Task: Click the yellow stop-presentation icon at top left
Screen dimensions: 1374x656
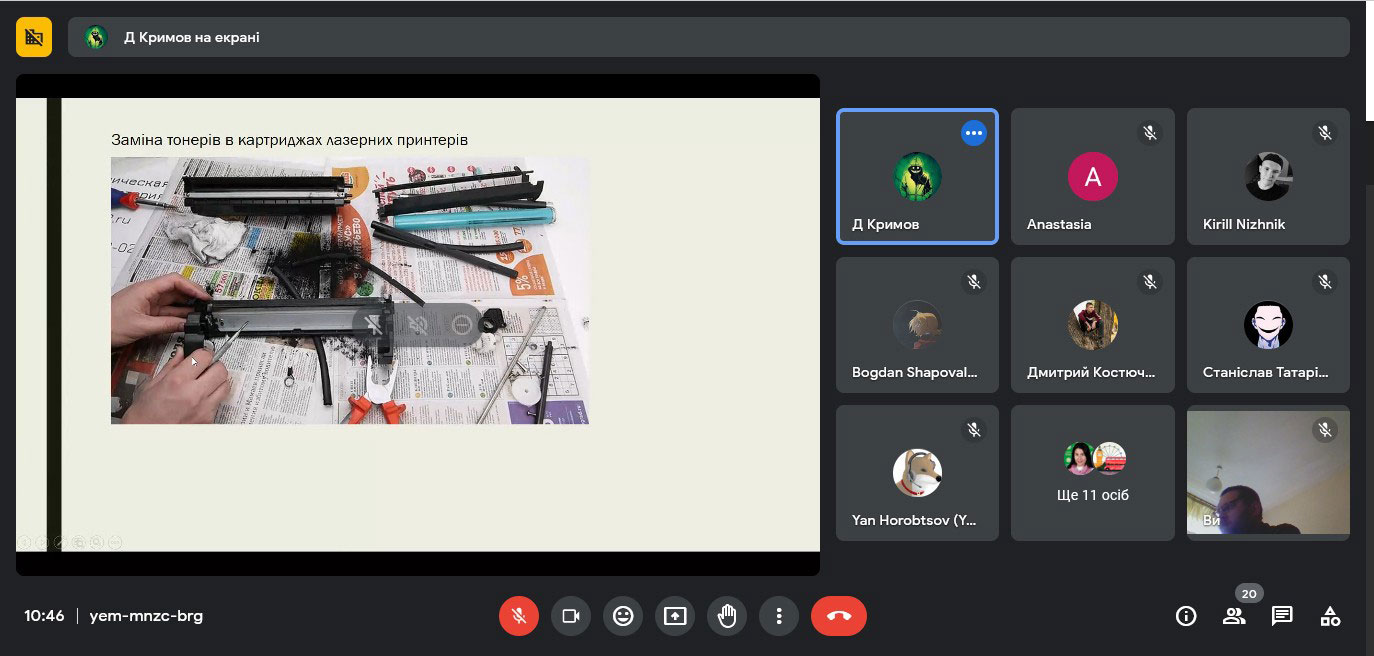Action: pyautogui.click(x=34, y=38)
